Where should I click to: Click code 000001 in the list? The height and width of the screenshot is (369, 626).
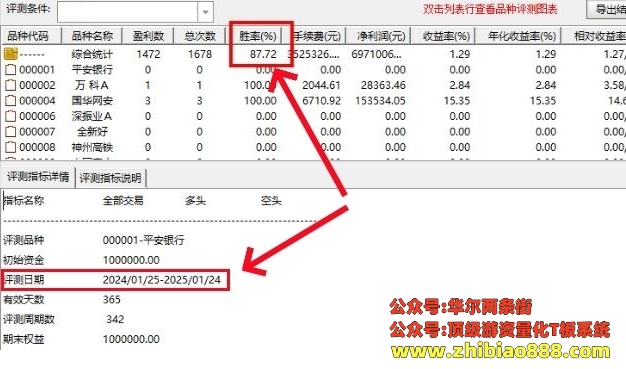pos(37,70)
